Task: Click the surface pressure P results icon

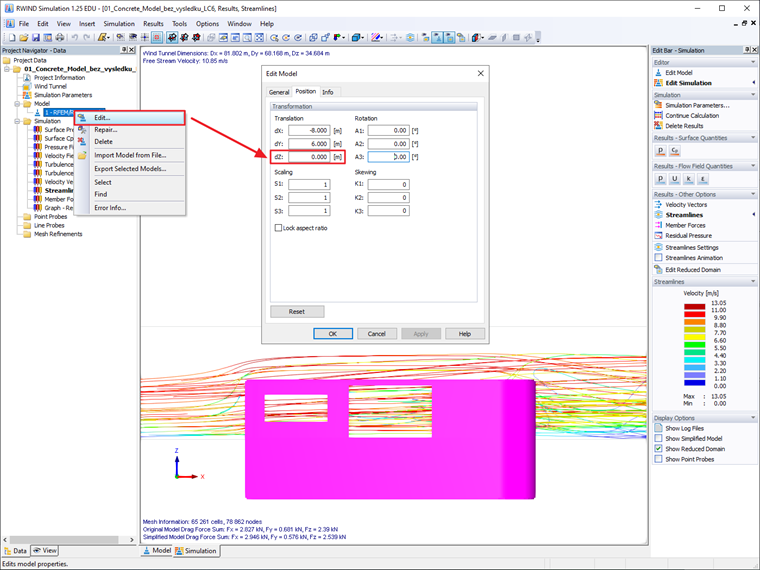Action: (x=660, y=151)
